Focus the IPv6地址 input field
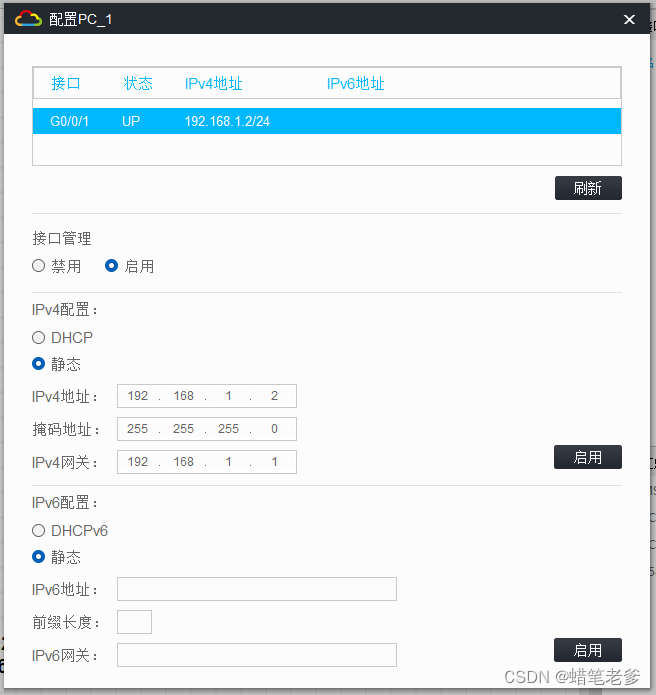This screenshot has height=695, width=656. coord(257,589)
